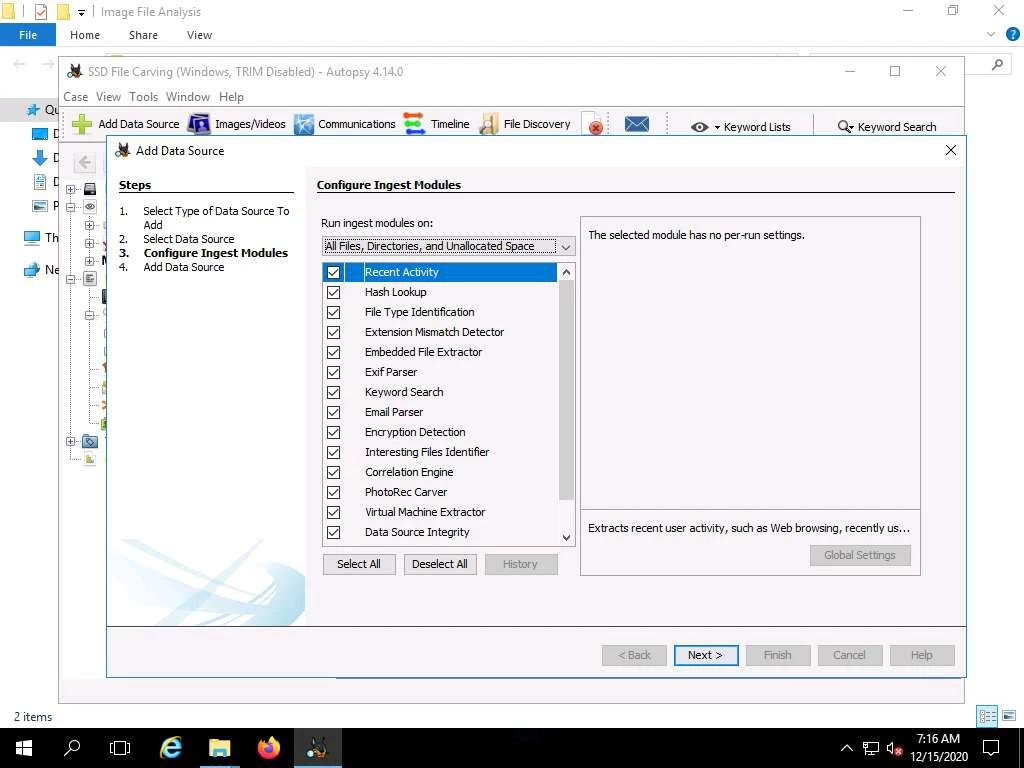
Task: Open File Explorer taskbar icon
Action: (x=219, y=748)
